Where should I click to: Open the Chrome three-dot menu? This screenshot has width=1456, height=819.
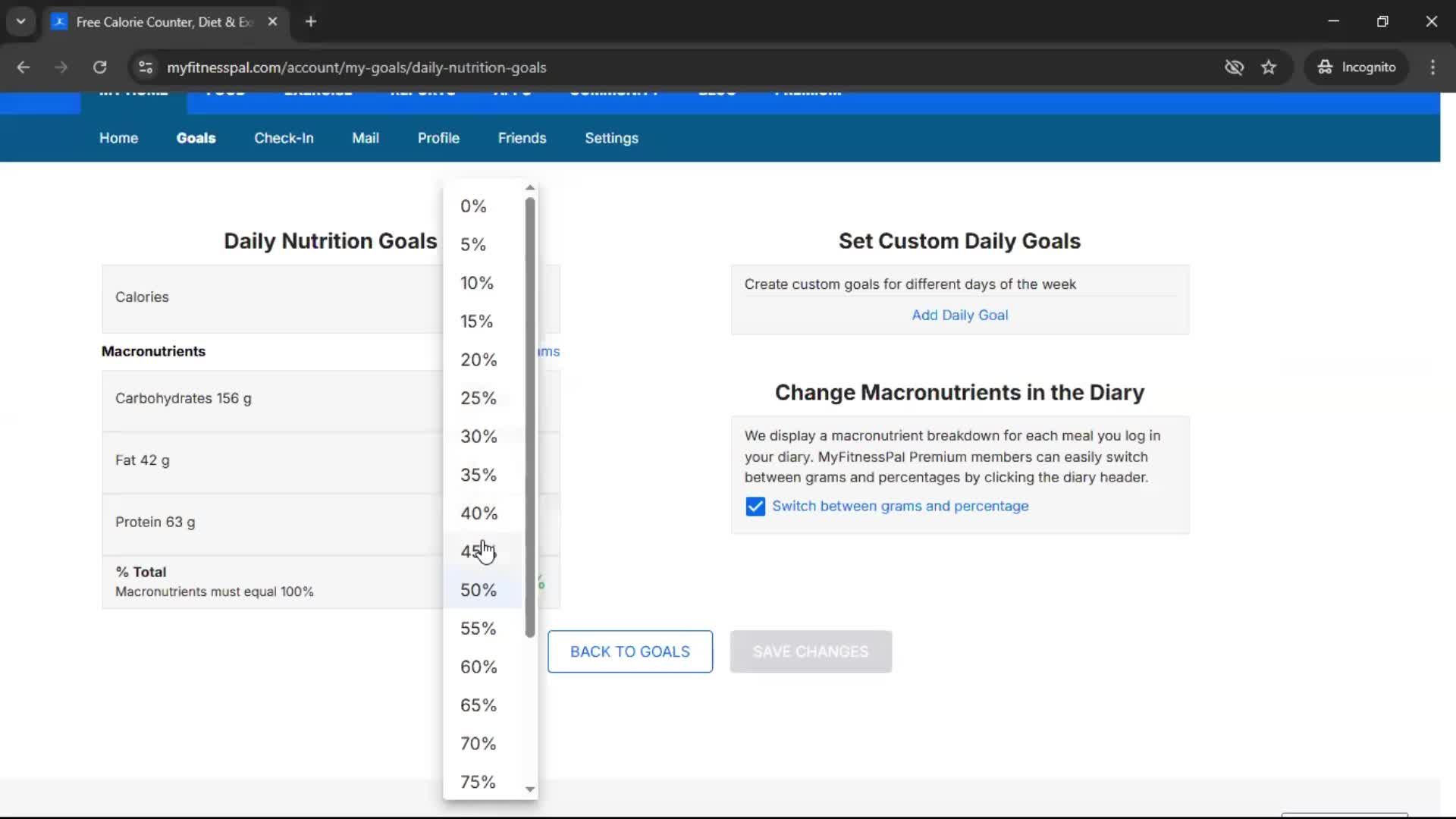coord(1432,67)
